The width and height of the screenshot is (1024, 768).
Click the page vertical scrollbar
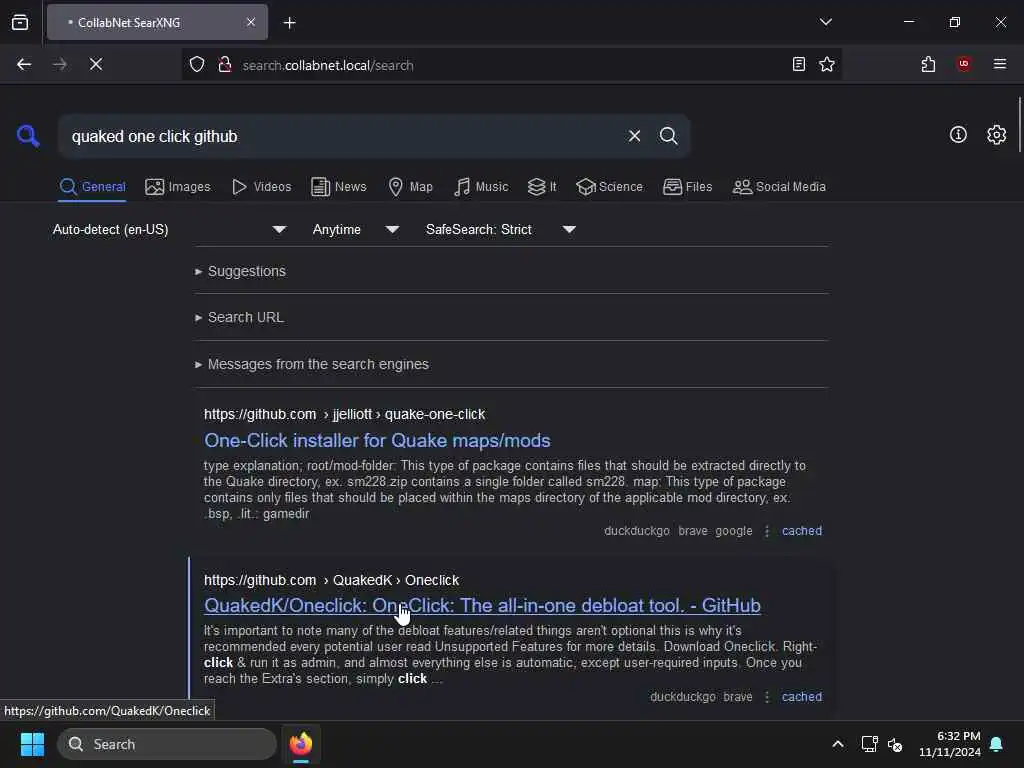tap(1019, 124)
